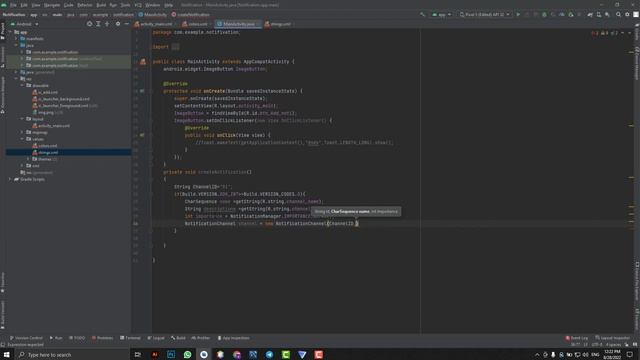Open the Navigate menu
This screenshot has width=640, height=360.
[52, 5]
